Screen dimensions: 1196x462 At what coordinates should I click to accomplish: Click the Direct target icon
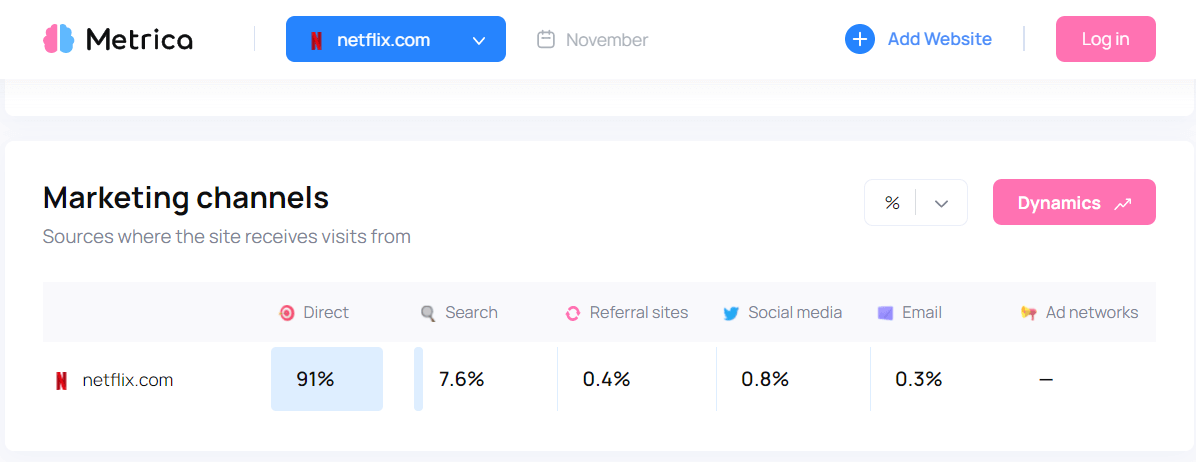(x=288, y=313)
